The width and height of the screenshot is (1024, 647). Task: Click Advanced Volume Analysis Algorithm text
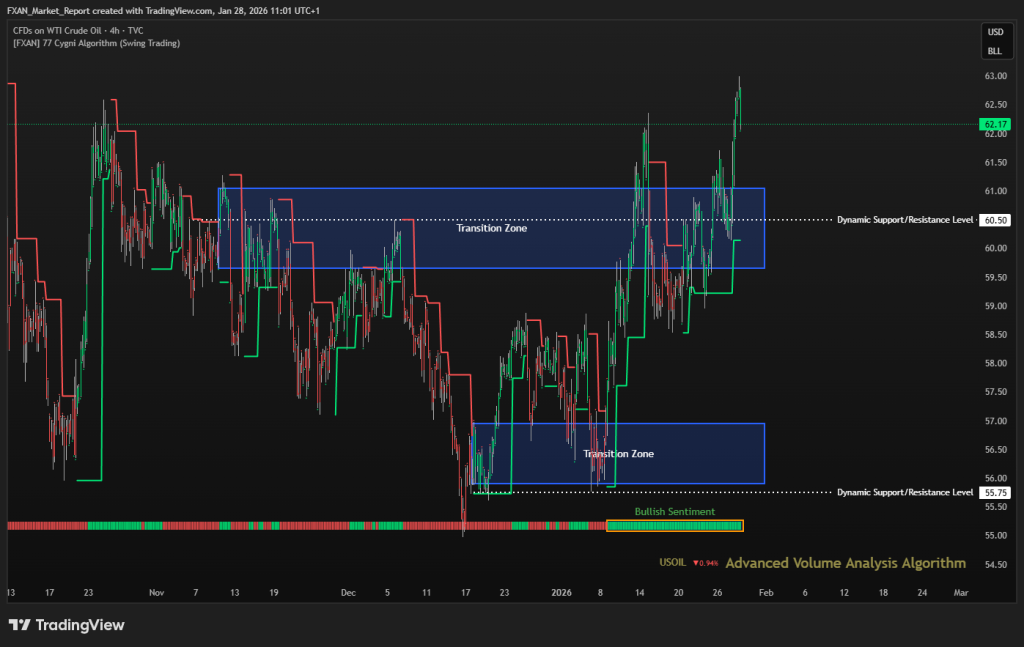[845, 563]
